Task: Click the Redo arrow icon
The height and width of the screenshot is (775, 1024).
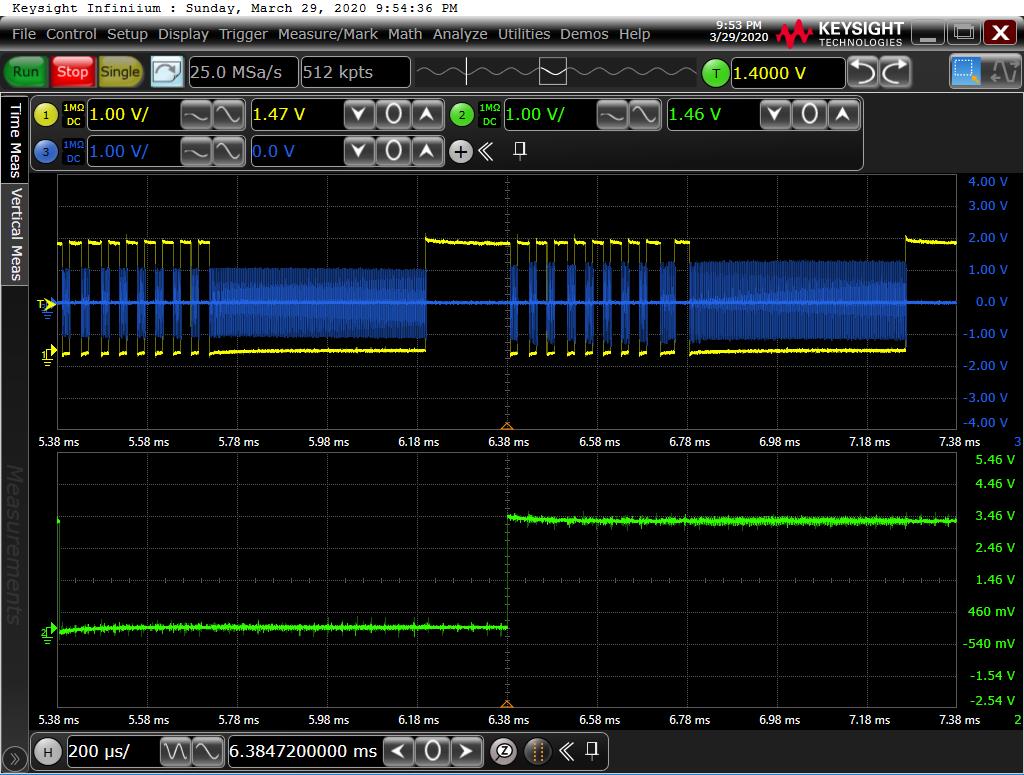Action: 895,72
